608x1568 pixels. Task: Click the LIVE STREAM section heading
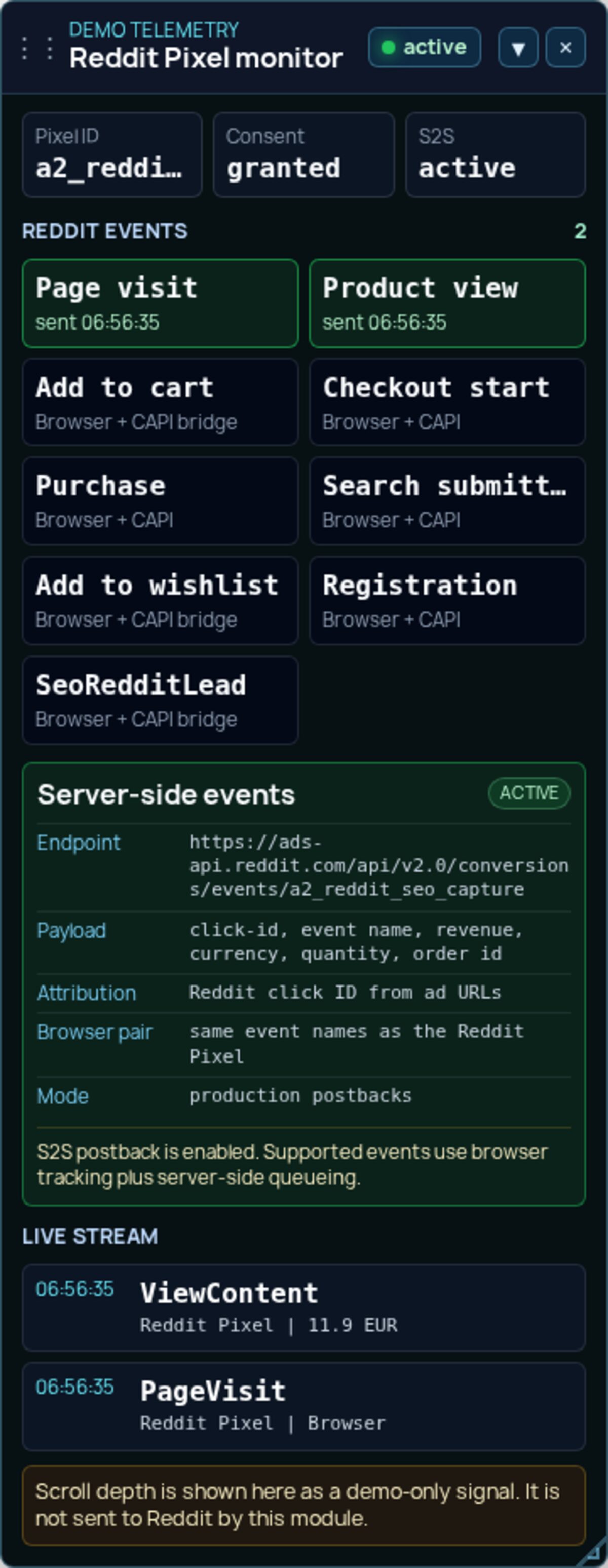click(90, 1236)
